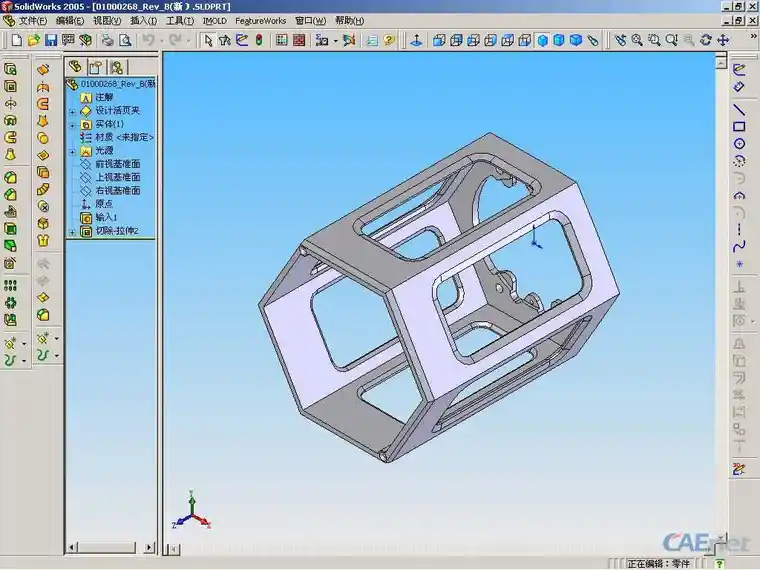
Task: Click the Smart Dimension icon on right toolbar
Action: click(739, 87)
